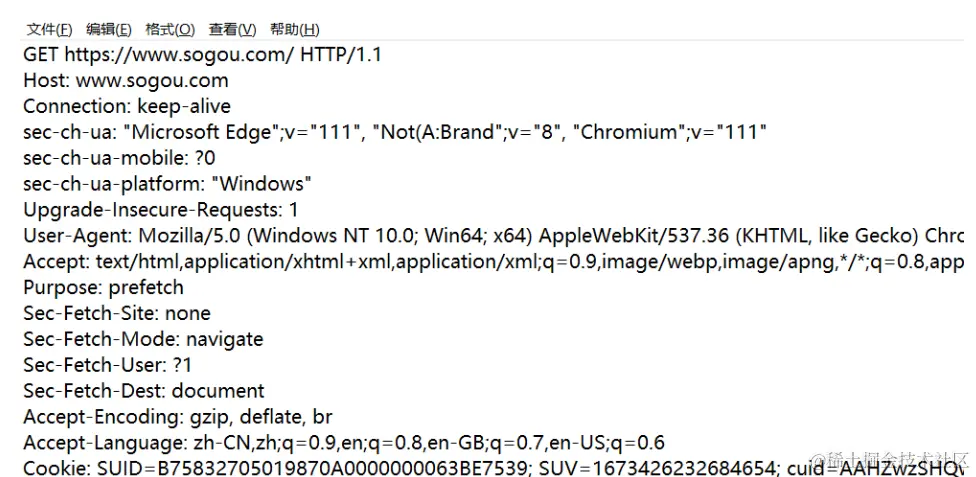Open the 帮助(H) menu
This screenshot has height=477, width=976.
point(294,29)
